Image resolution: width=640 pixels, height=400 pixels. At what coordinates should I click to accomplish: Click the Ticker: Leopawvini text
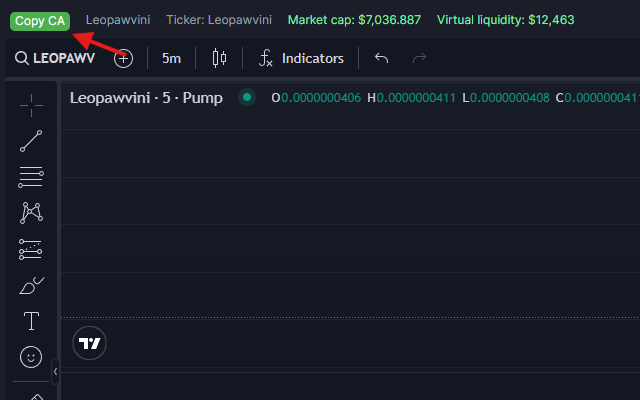pos(219,20)
